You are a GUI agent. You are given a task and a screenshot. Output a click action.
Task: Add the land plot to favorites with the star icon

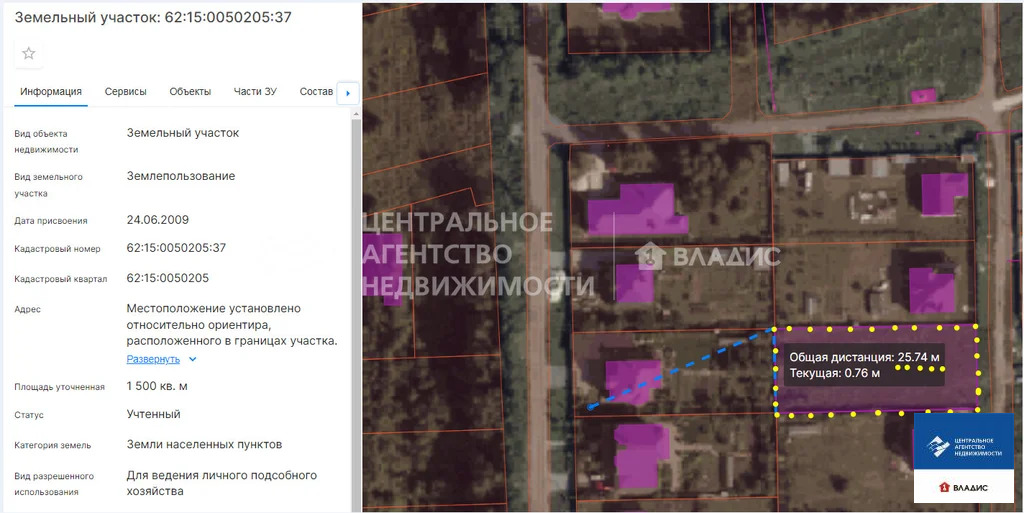pyautogui.click(x=29, y=54)
